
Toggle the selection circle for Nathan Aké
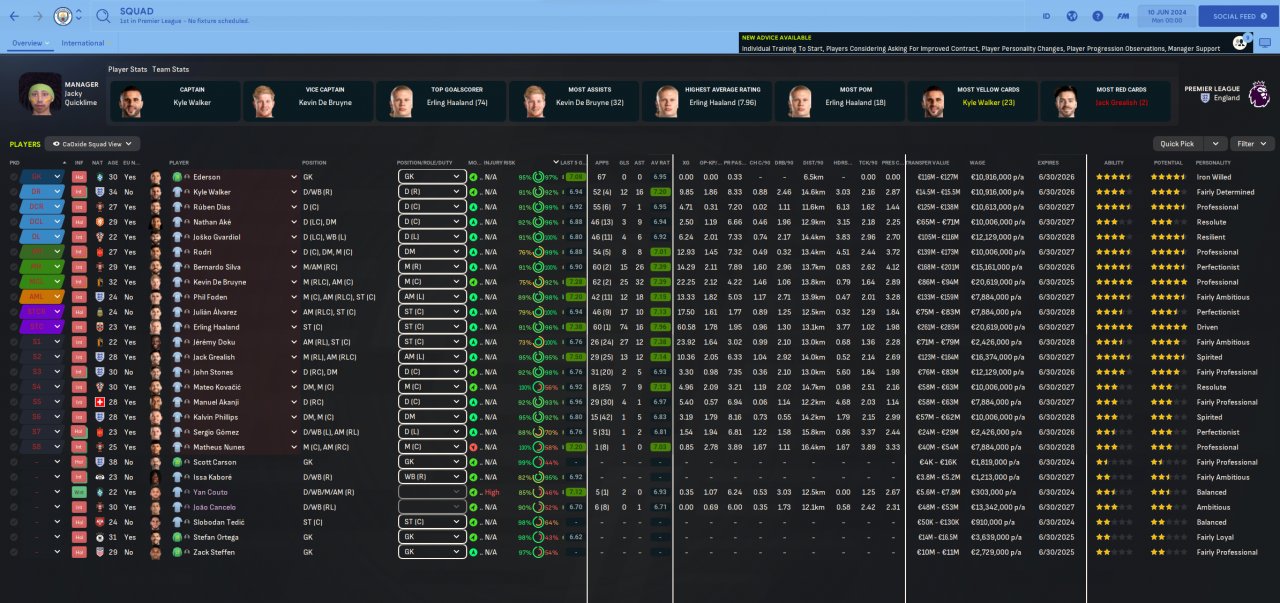14,222
